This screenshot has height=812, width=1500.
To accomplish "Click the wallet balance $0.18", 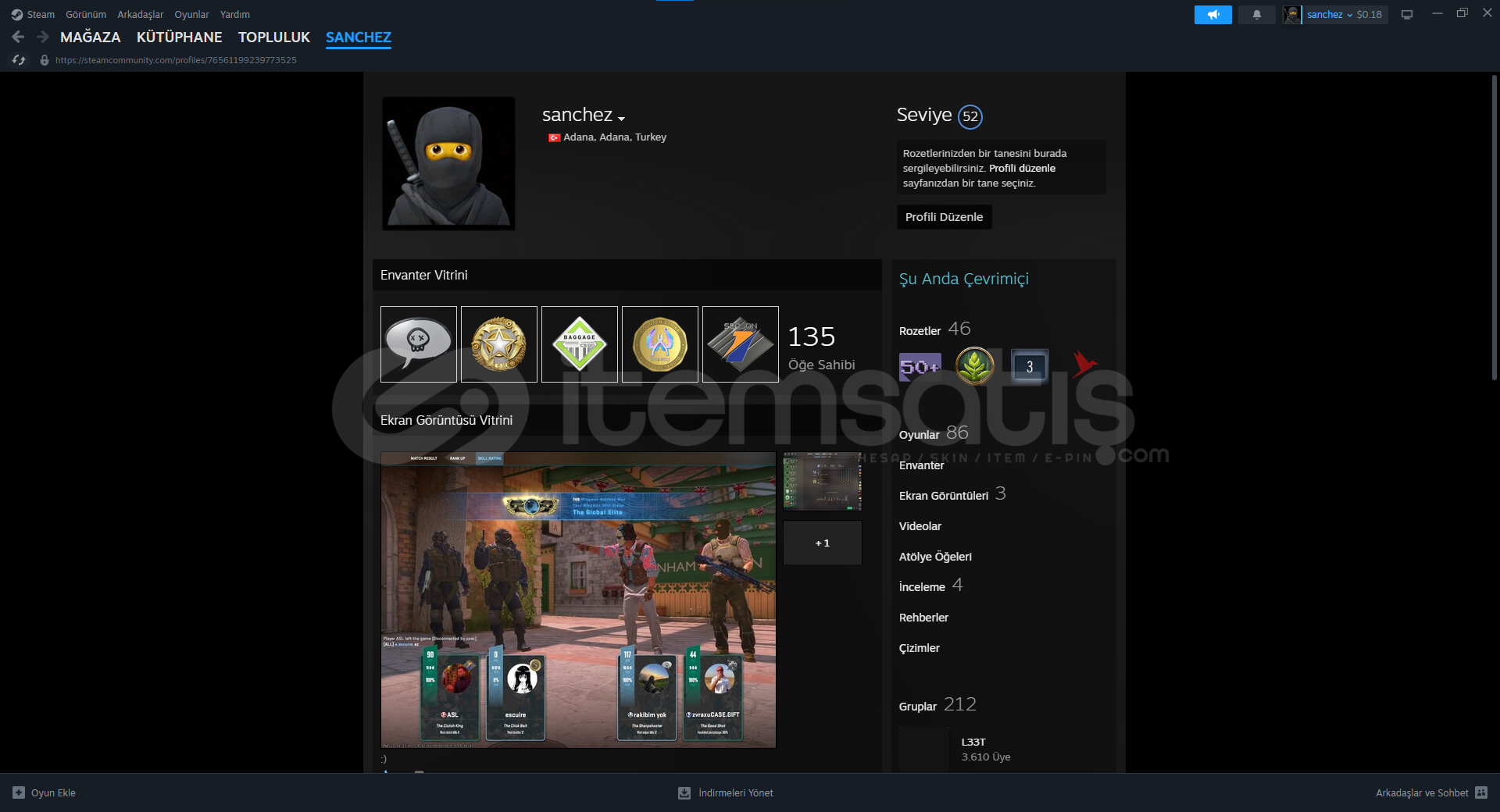I will click(1370, 14).
